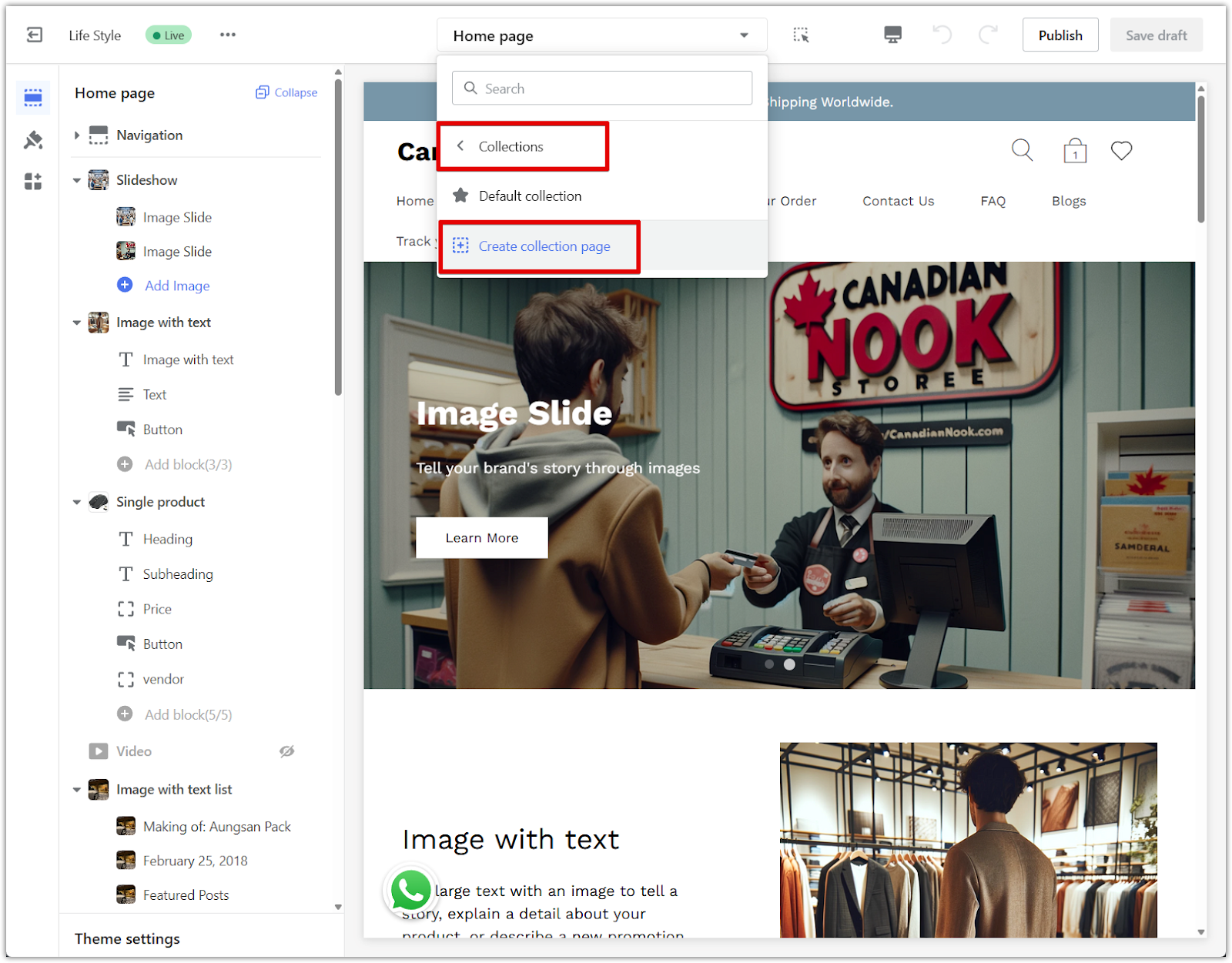The height and width of the screenshot is (963, 1232).
Task: Click the template Search input field
Action: click(602, 88)
